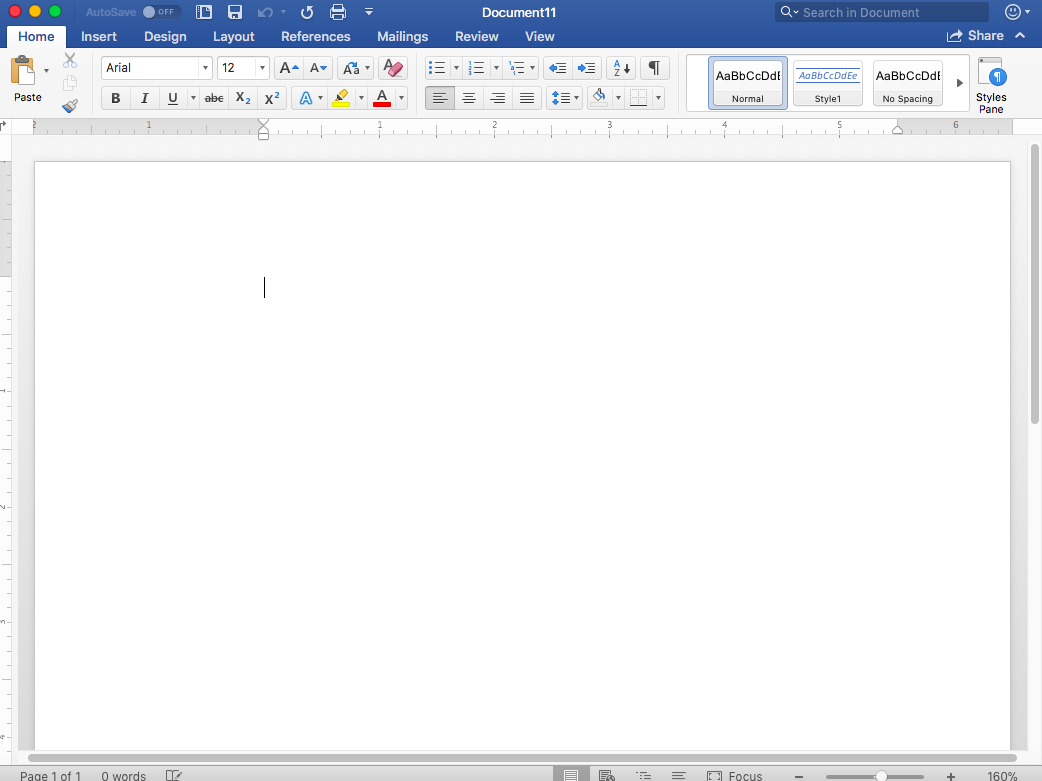Image resolution: width=1042 pixels, height=781 pixels.
Task: Clear all formatting with the eraser icon
Action: click(393, 68)
